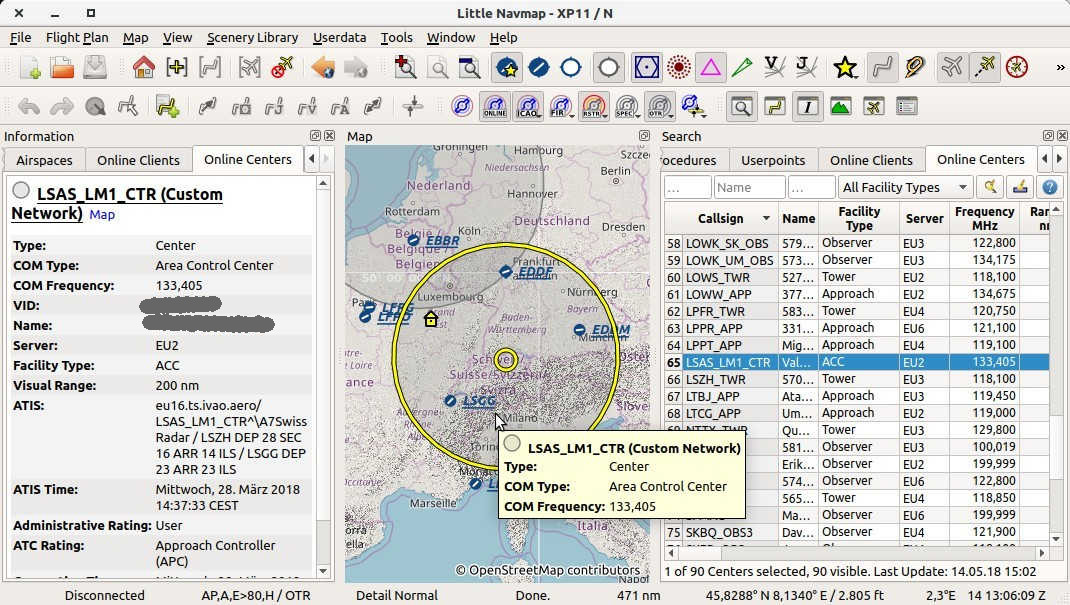Switch to Airspaces tab in Information
This screenshot has width=1070, height=605.
point(44,160)
